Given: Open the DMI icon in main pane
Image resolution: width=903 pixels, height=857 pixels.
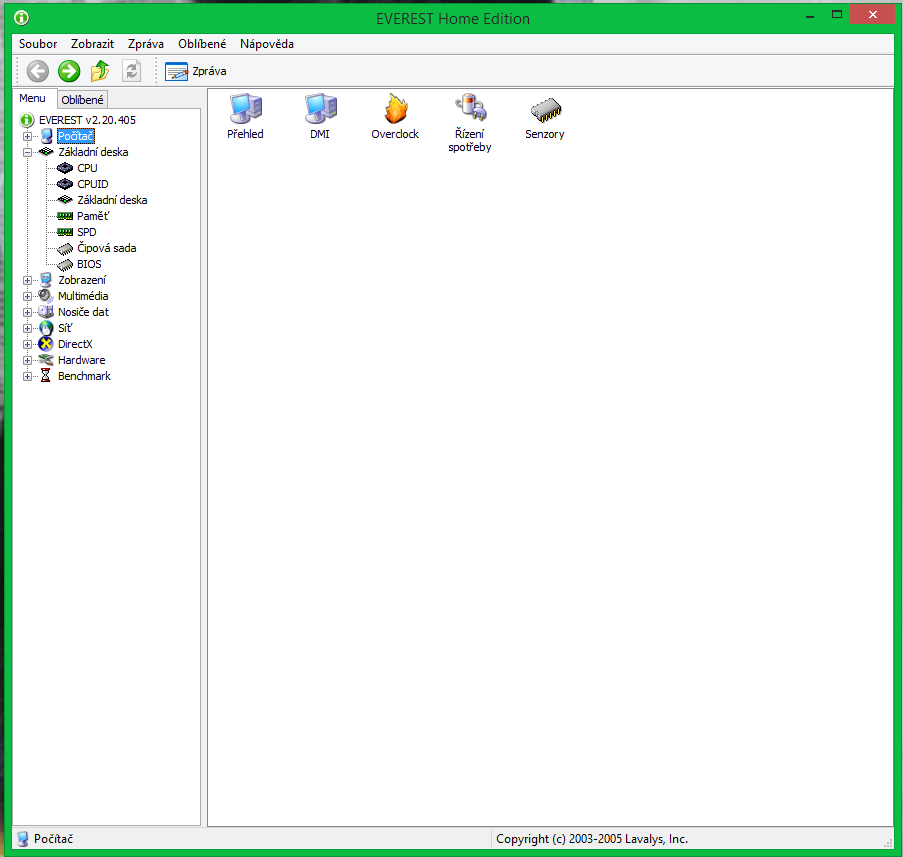Looking at the screenshot, I should [x=320, y=116].
